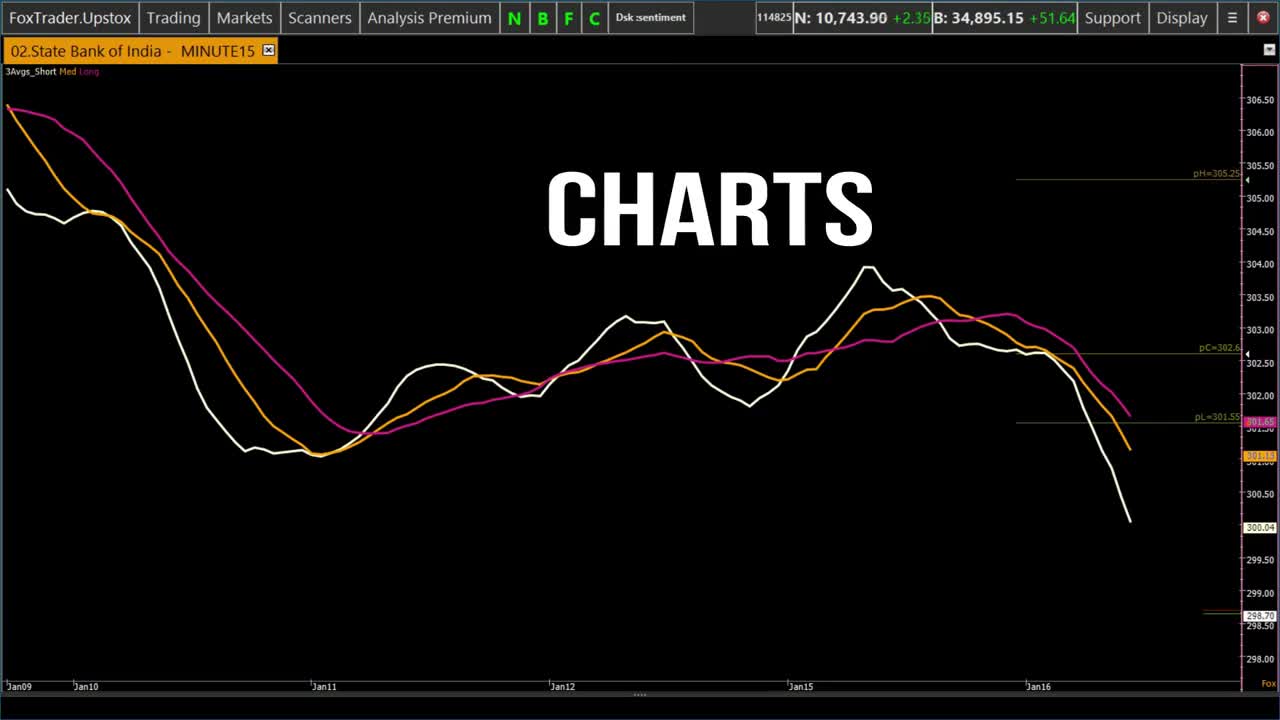Screen dimensions: 1280x720
Task: Click the Med moving average legend label
Action: click(67, 72)
